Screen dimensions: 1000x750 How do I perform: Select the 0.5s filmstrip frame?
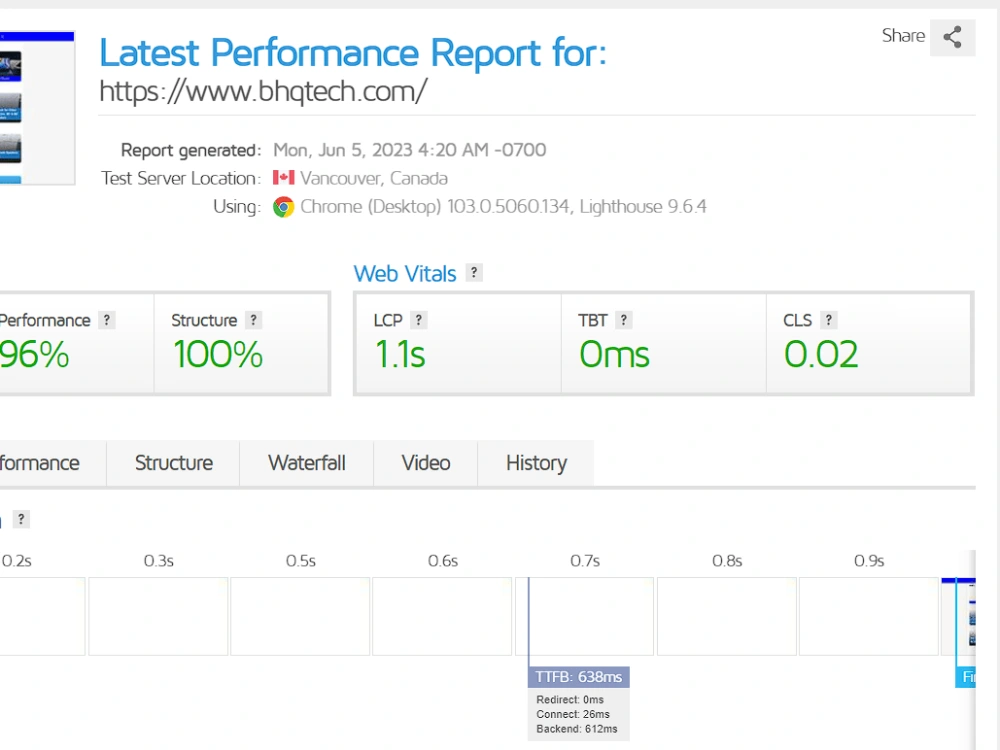click(x=300, y=616)
